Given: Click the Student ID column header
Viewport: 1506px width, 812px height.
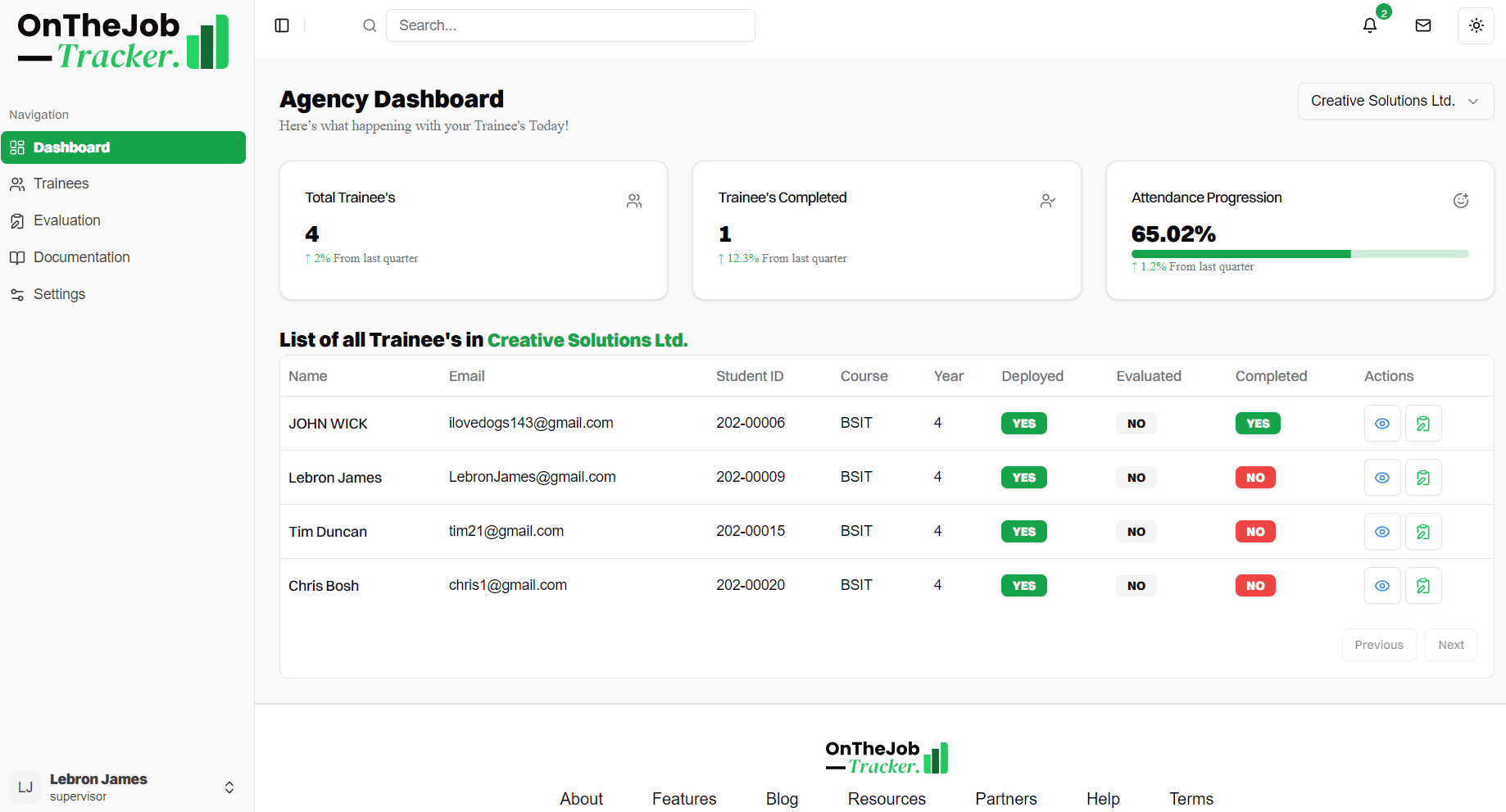Looking at the screenshot, I should (750, 376).
